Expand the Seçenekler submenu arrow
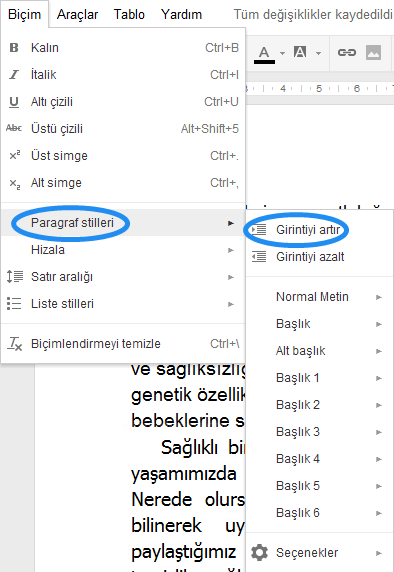The width and height of the screenshot is (394, 572). (379, 553)
